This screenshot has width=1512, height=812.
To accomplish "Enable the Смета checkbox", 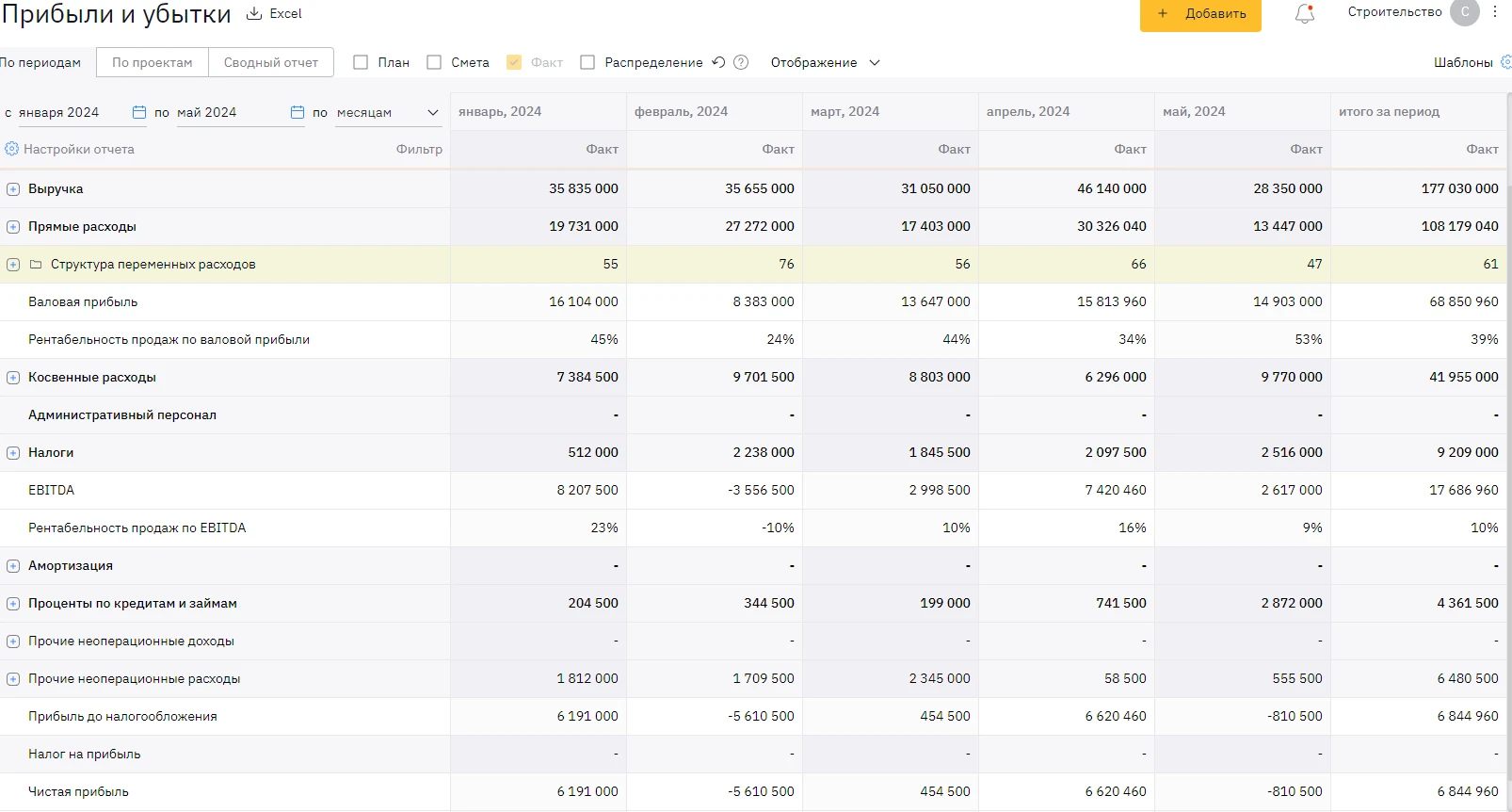I will coord(434,62).
